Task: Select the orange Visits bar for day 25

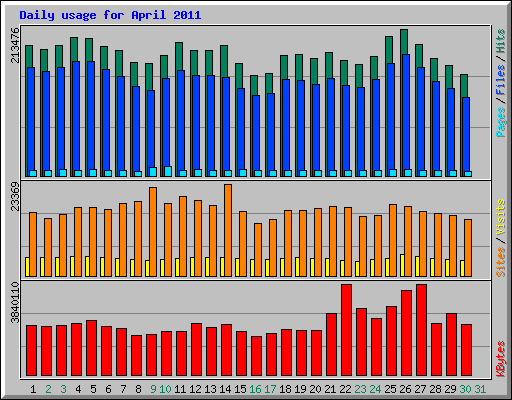Action: pos(393,240)
